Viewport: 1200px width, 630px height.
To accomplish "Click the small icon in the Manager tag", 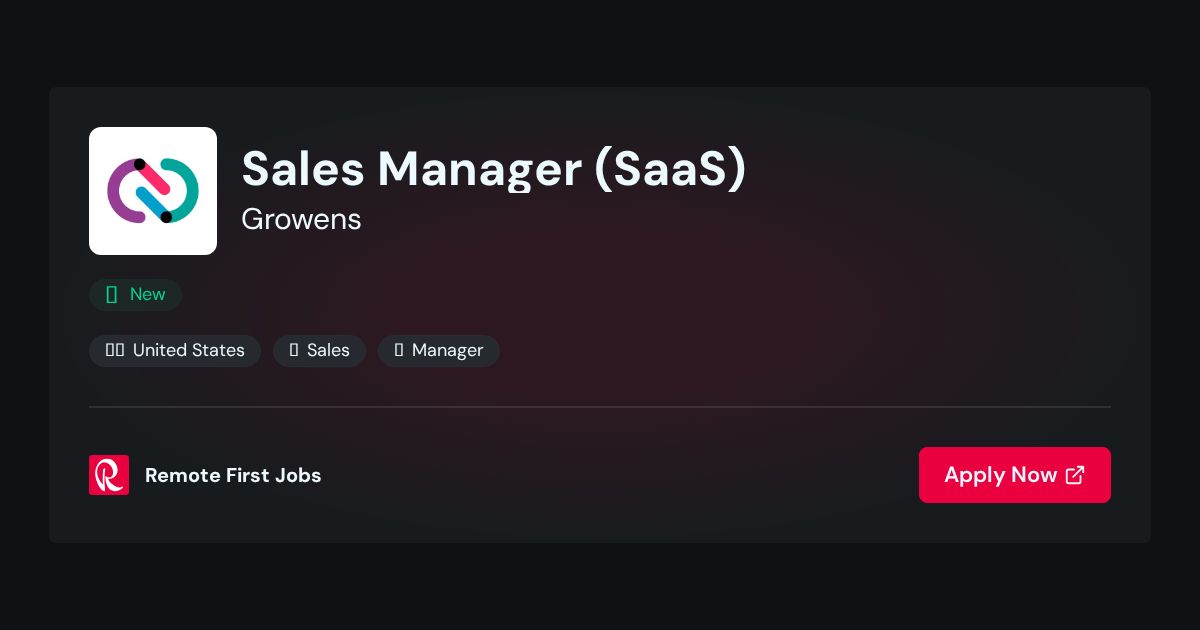I will [399, 350].
